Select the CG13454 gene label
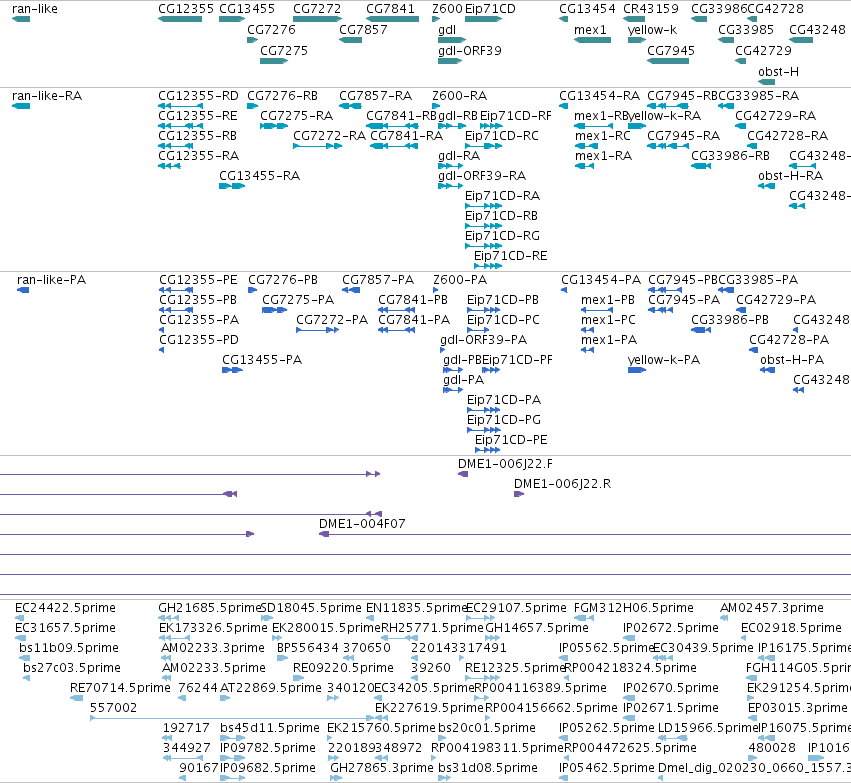Viewport: 851px width, 783px height. [587, 9]
